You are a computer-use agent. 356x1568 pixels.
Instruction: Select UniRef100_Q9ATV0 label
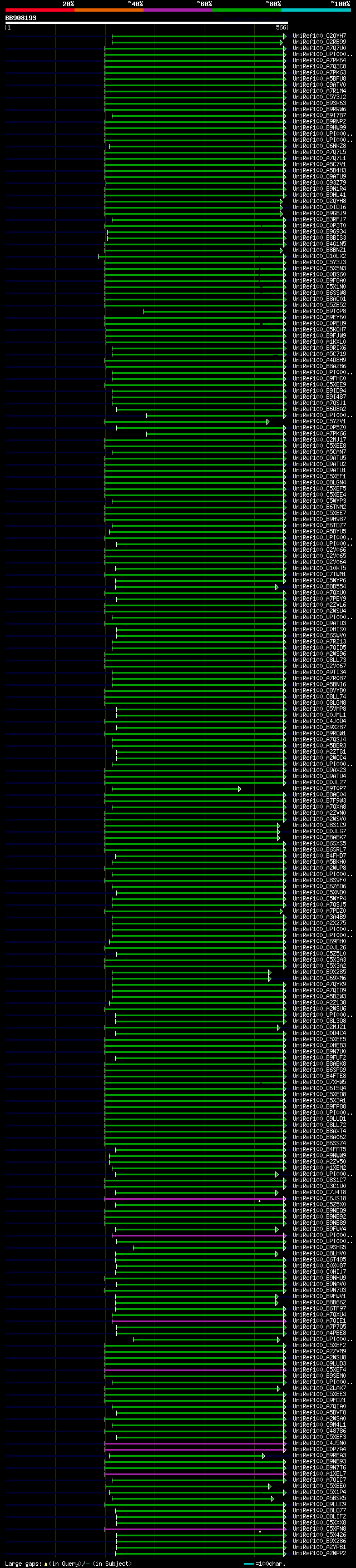[319, 85]
